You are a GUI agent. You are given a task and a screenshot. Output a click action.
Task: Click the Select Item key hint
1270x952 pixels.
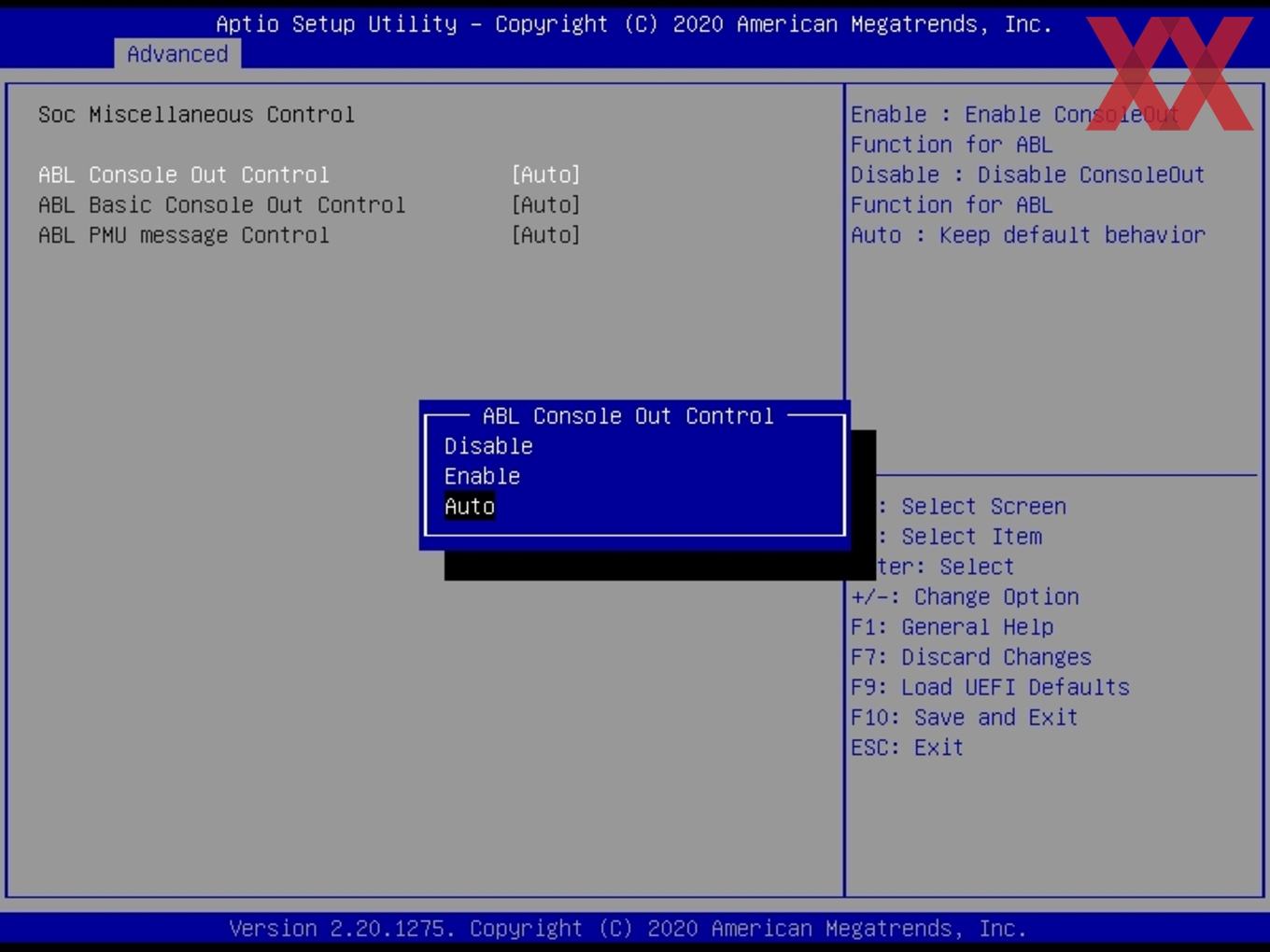pyautogui.click(x=959, y=537)
